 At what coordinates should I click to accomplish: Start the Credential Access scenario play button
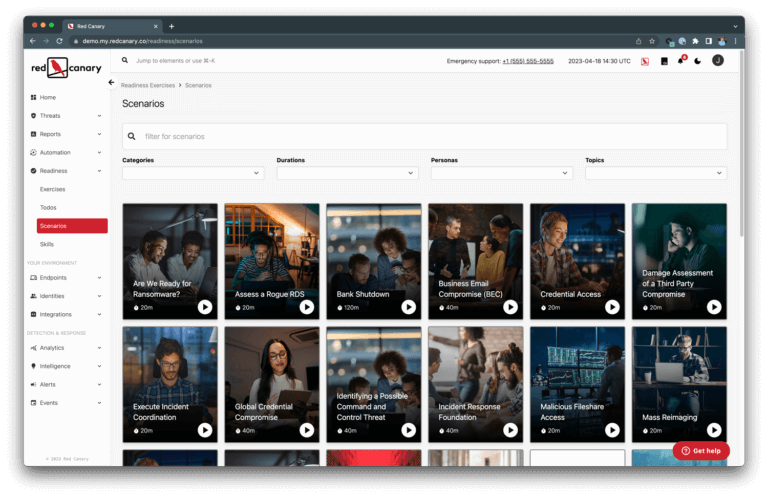pos(612,307)
